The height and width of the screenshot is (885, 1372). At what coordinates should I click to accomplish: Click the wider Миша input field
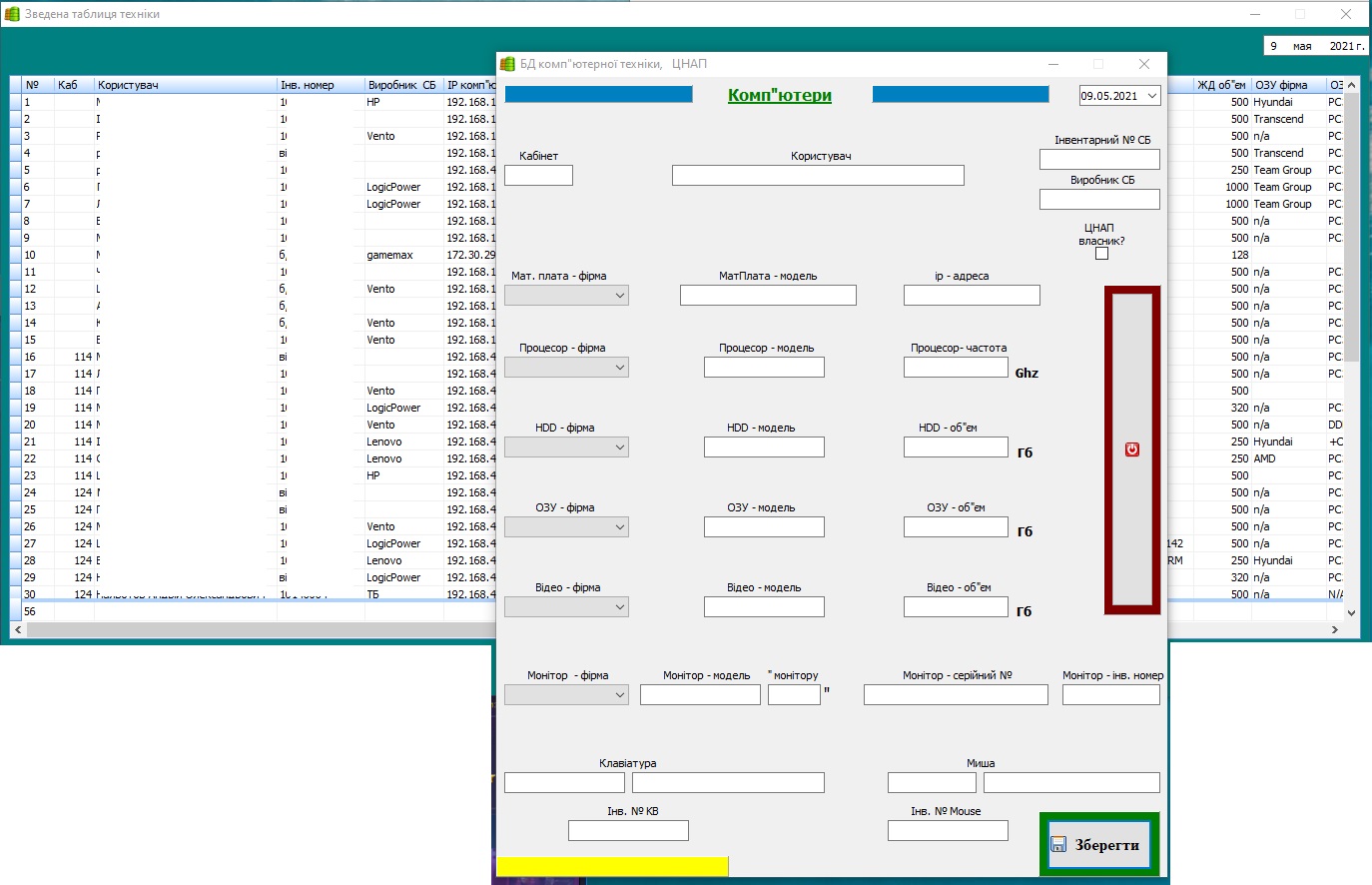point(1071,783)
